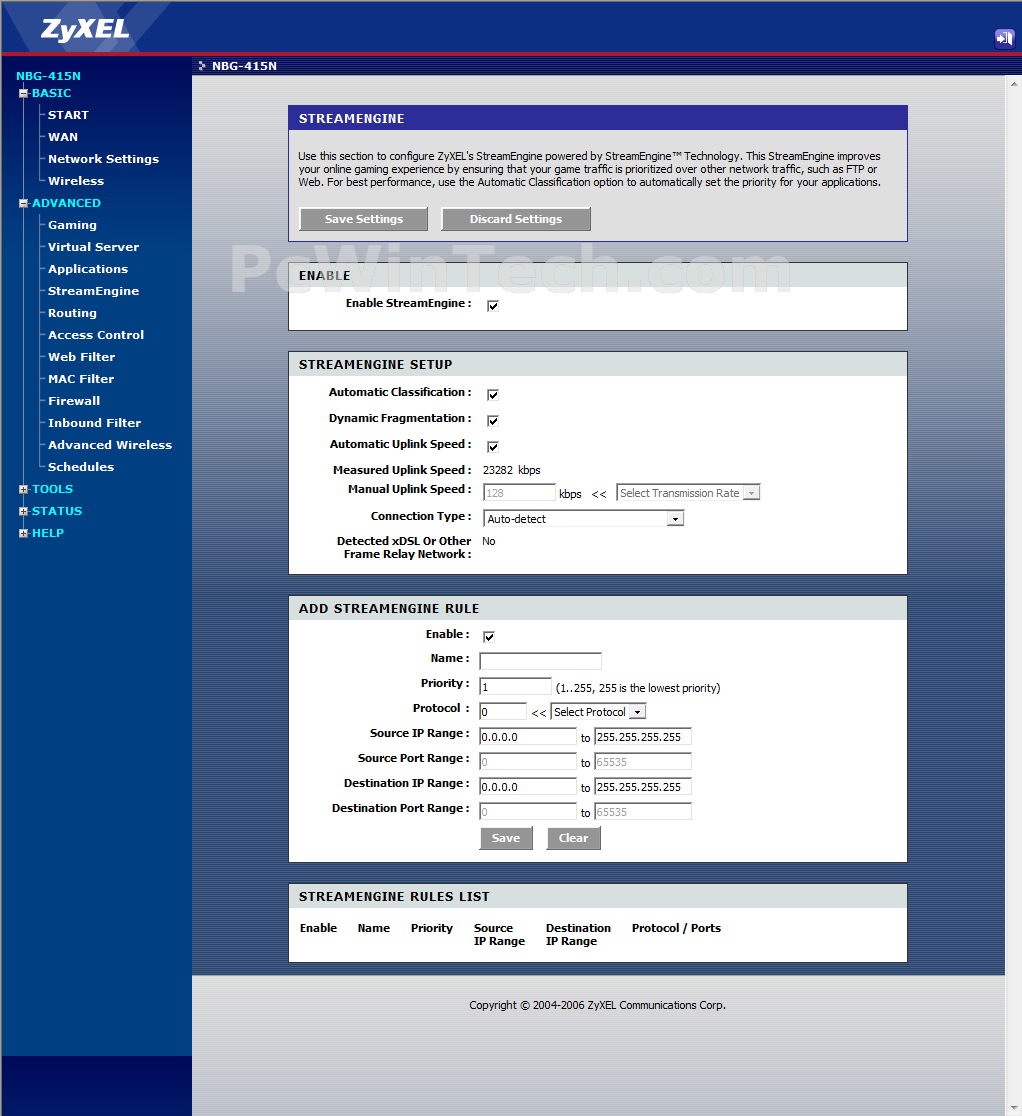Click the Manual Uplink Speed field
The height and width of the screenshot is (1116, 1022).
pos(519,493)
